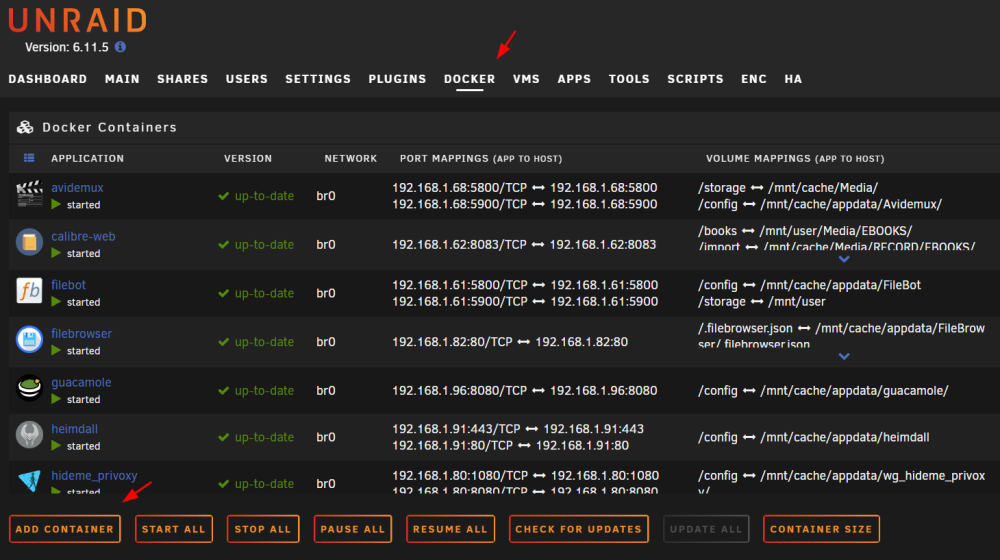Open the calibre-web container link
The height and width of the screenshot is (560, 1000).
[x=83, y=236]
